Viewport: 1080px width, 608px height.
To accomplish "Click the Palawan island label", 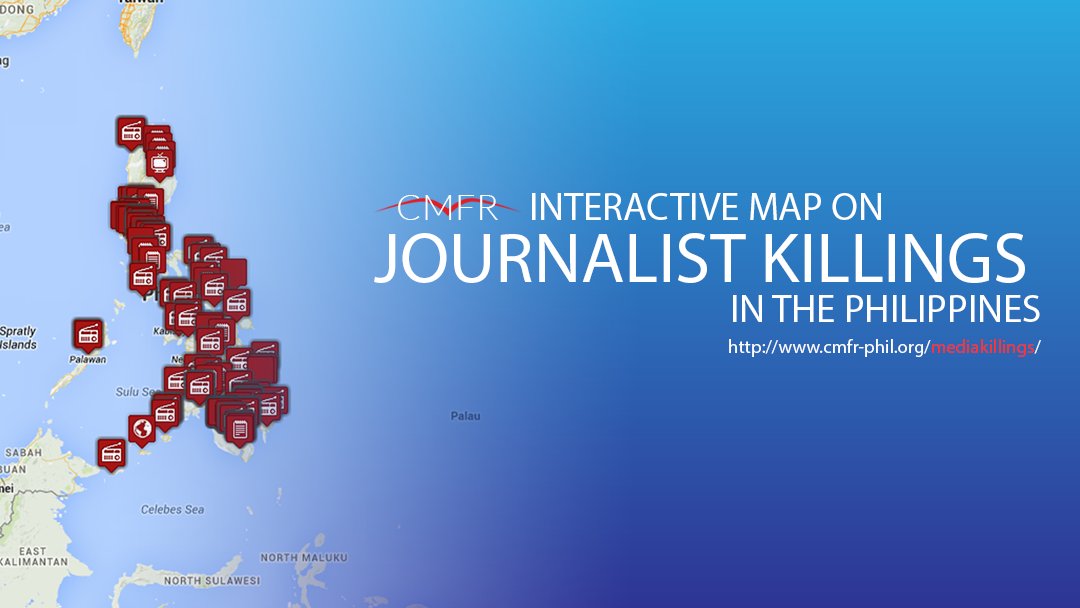I will (x=87, y=359).
